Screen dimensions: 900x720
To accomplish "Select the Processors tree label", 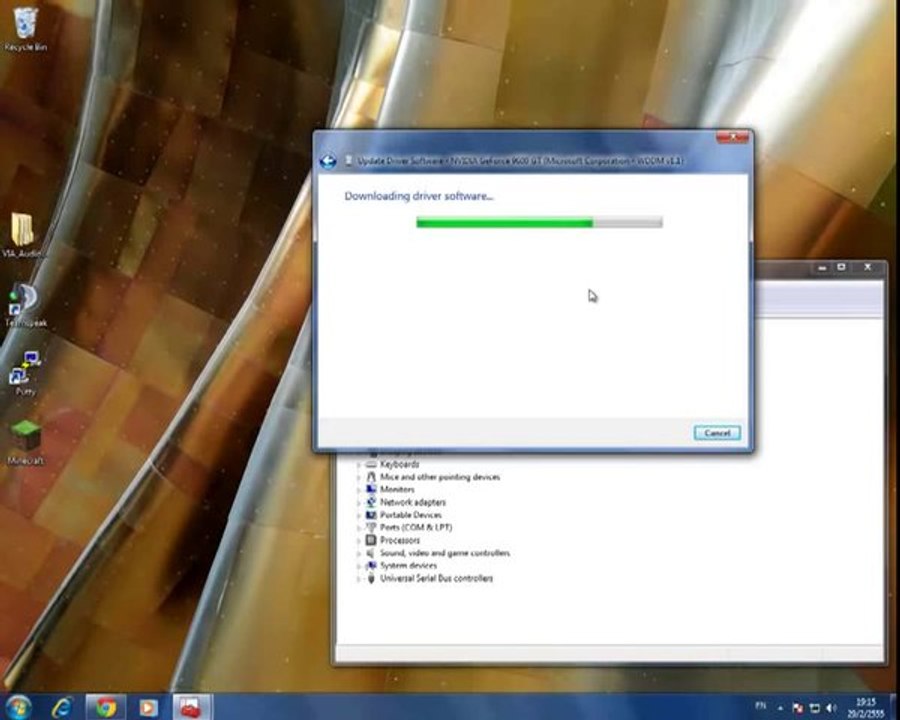I will (x=399, y=540).
